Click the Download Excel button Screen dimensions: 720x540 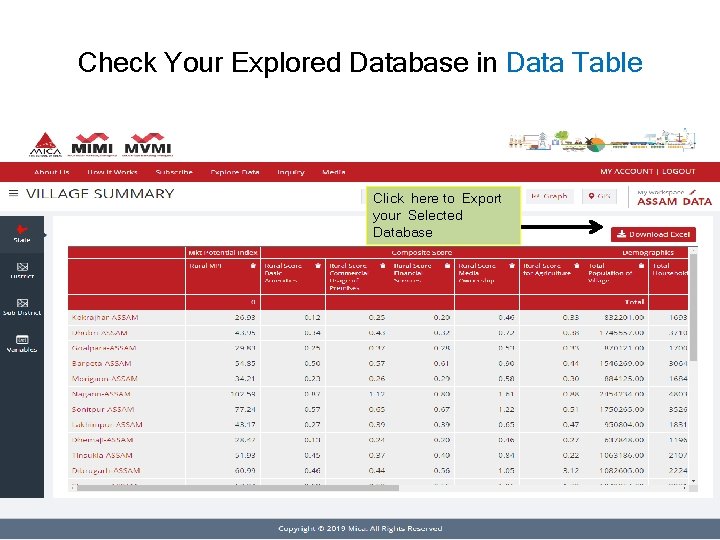pyautogui.click(x=653, y=234)
